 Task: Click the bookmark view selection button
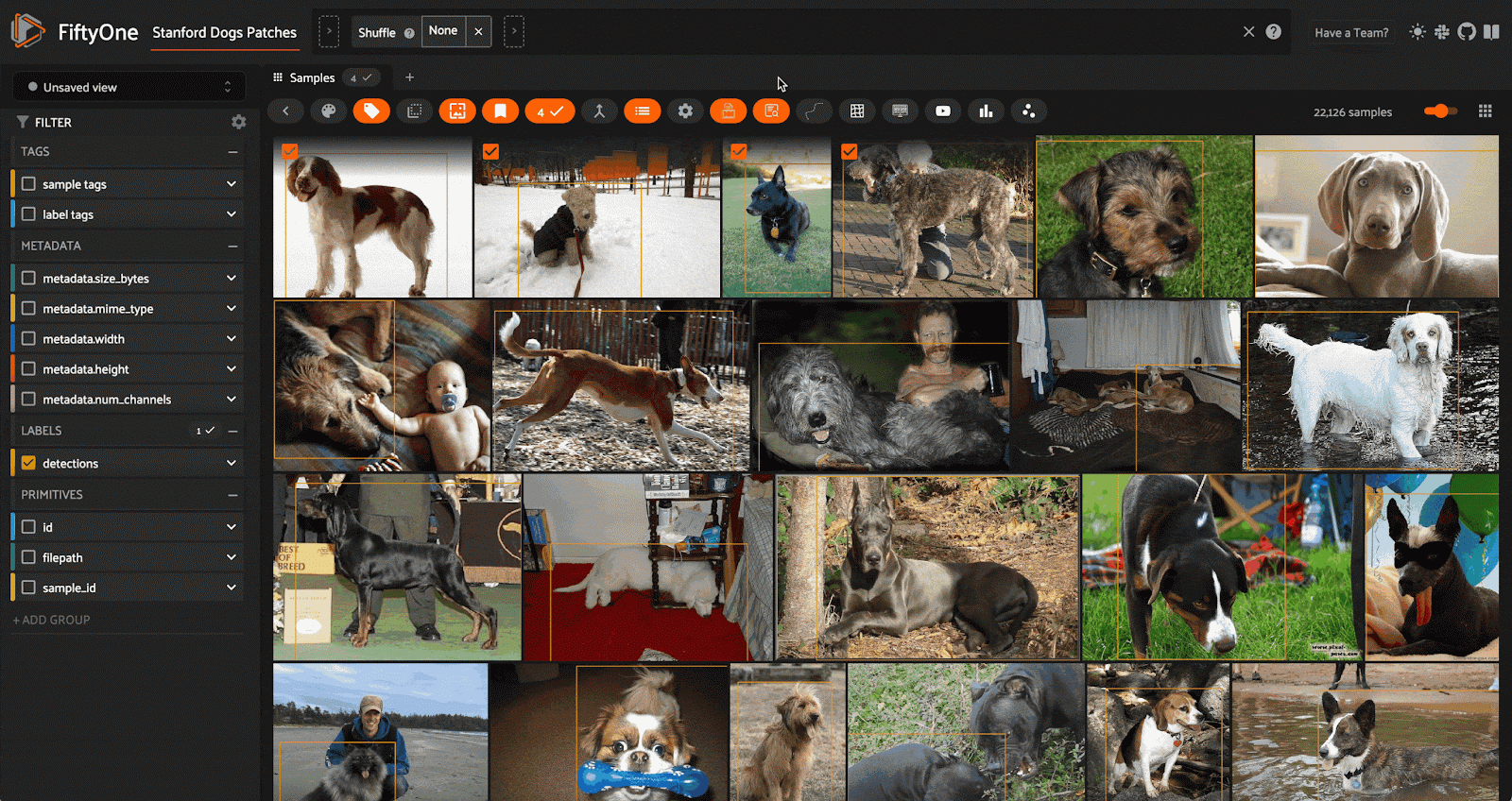[x=500, y=111]
